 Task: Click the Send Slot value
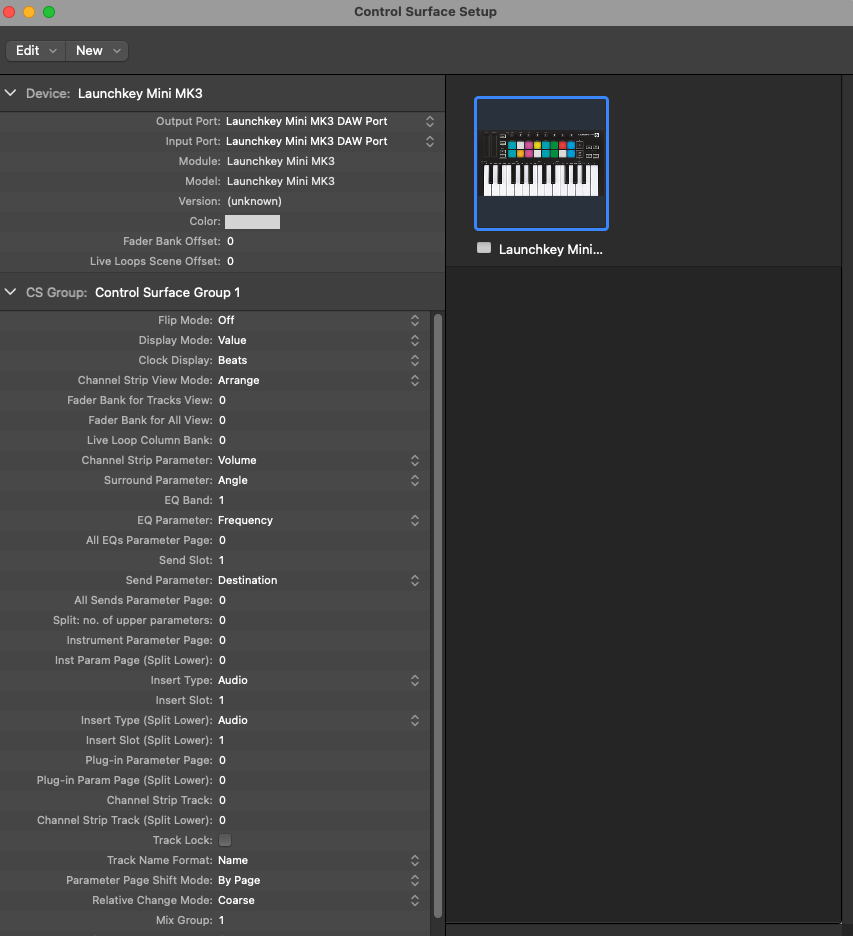221,560
